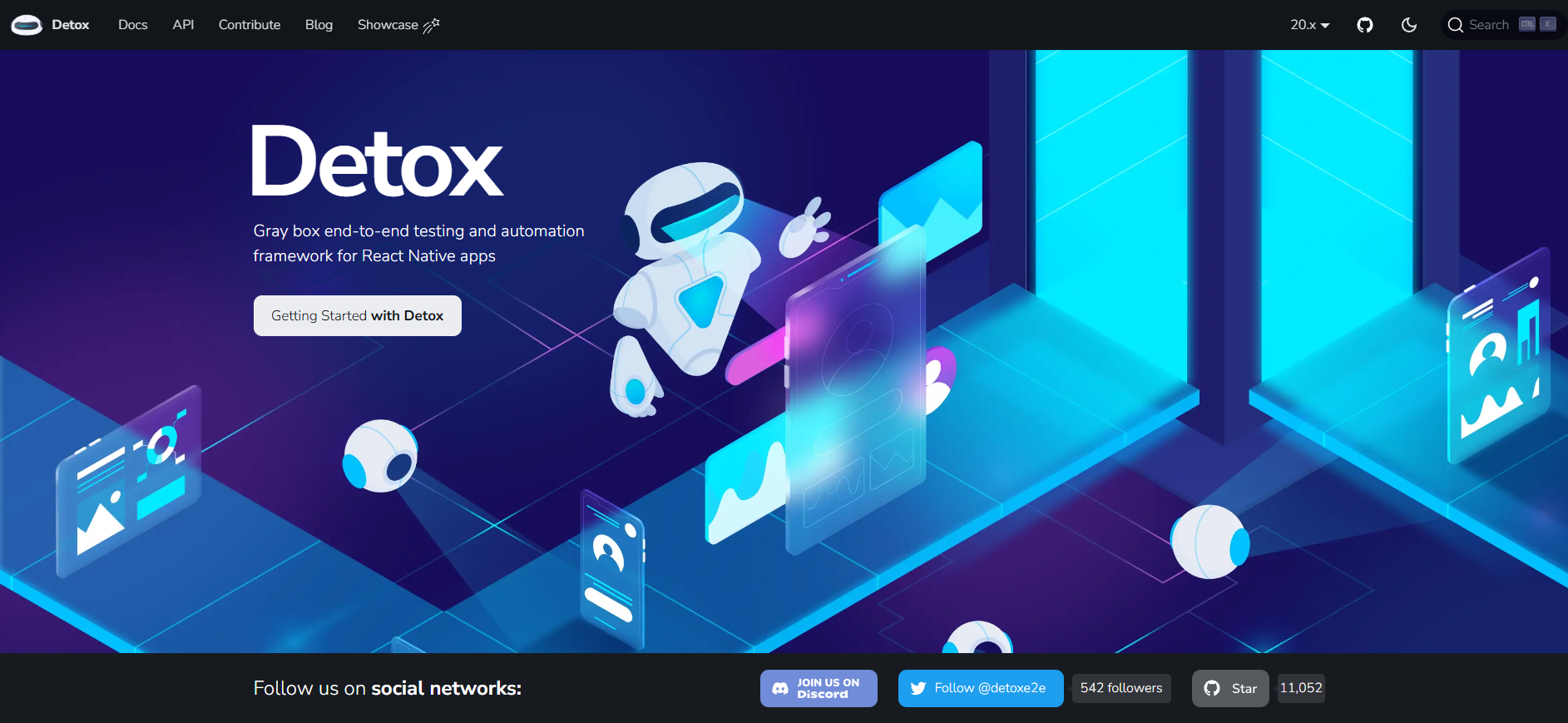Open the Detox home link text
Image resolution: width=1568 pixels, height=723 pixels.
tap(71, 25)
